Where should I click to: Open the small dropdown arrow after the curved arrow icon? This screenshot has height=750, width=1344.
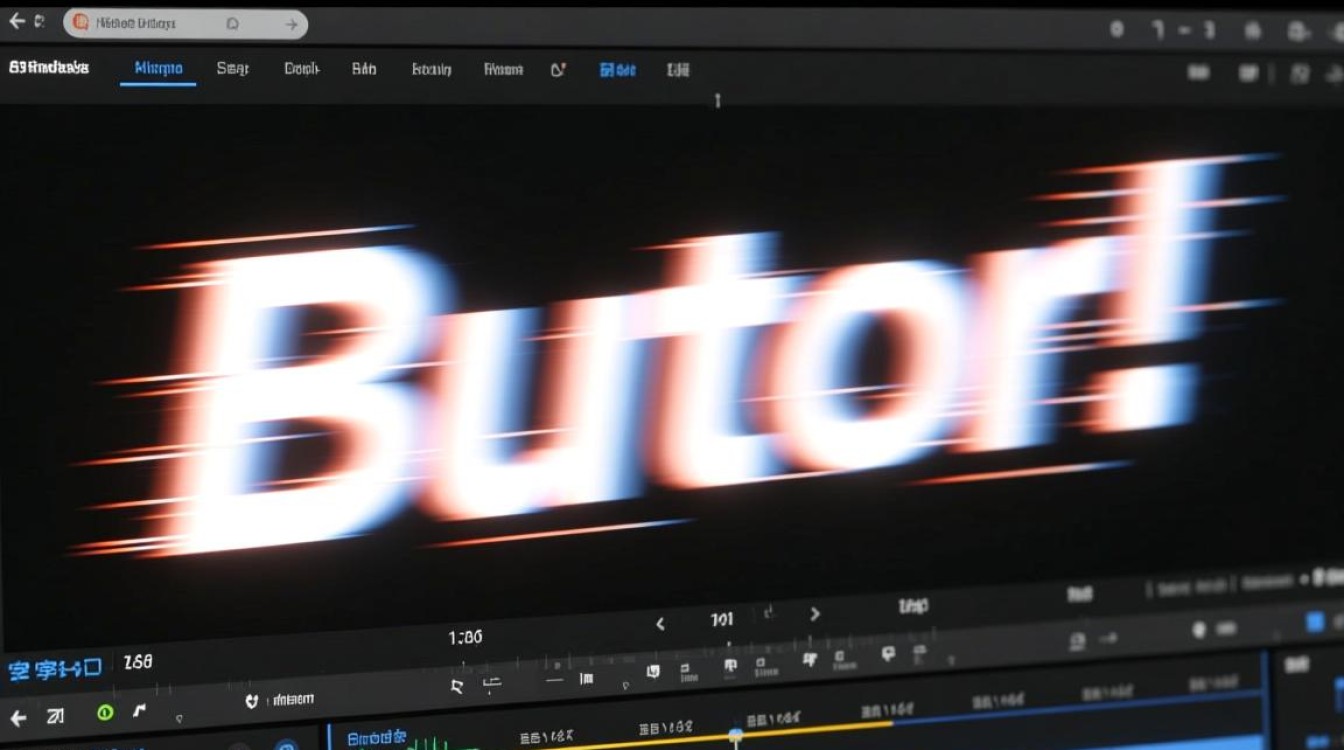click(179, 718)
